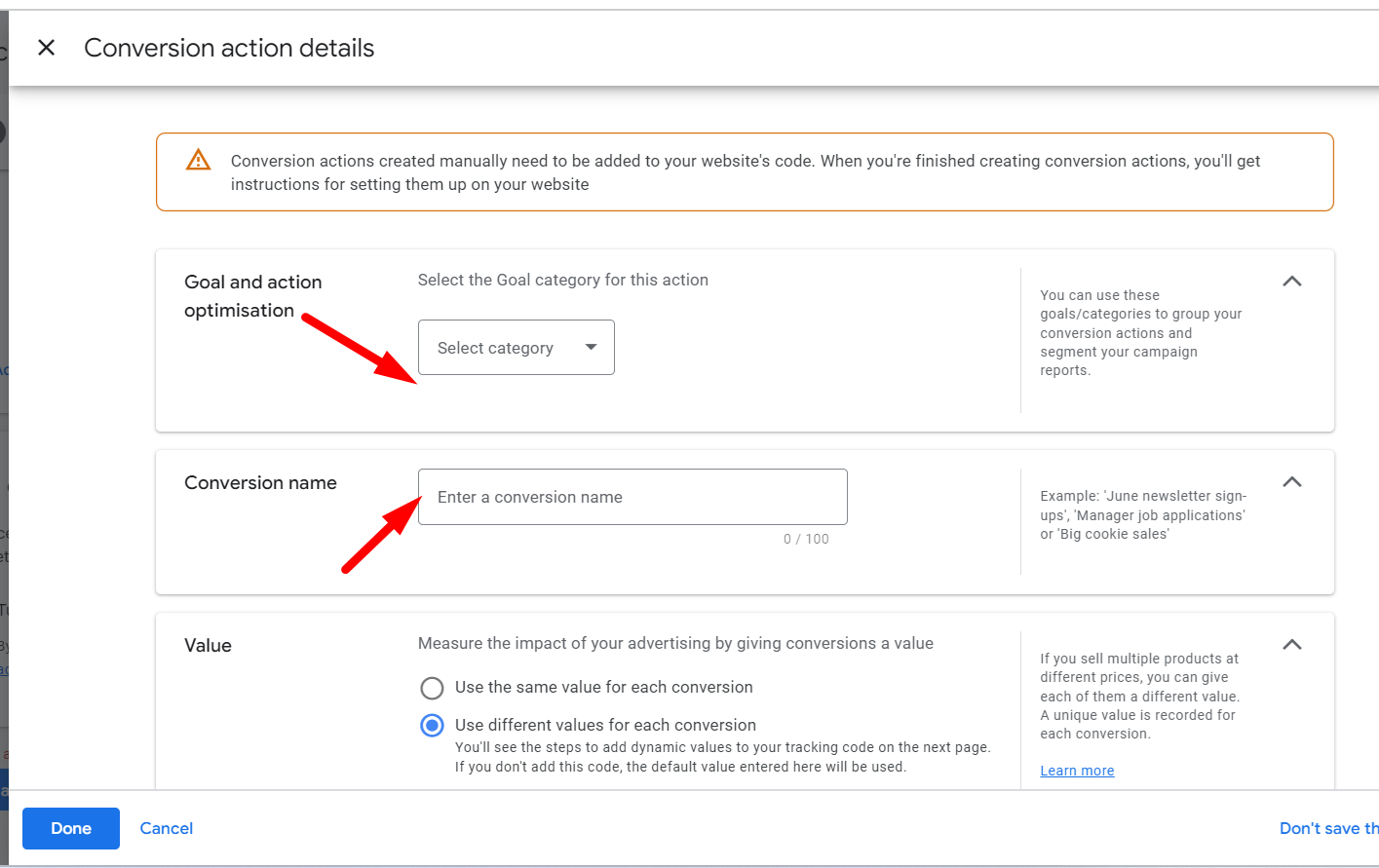Viewport: 1379px width, 868px height.
Task: Collapse the Conversion name section
Action: click(x=1292, y=482)
